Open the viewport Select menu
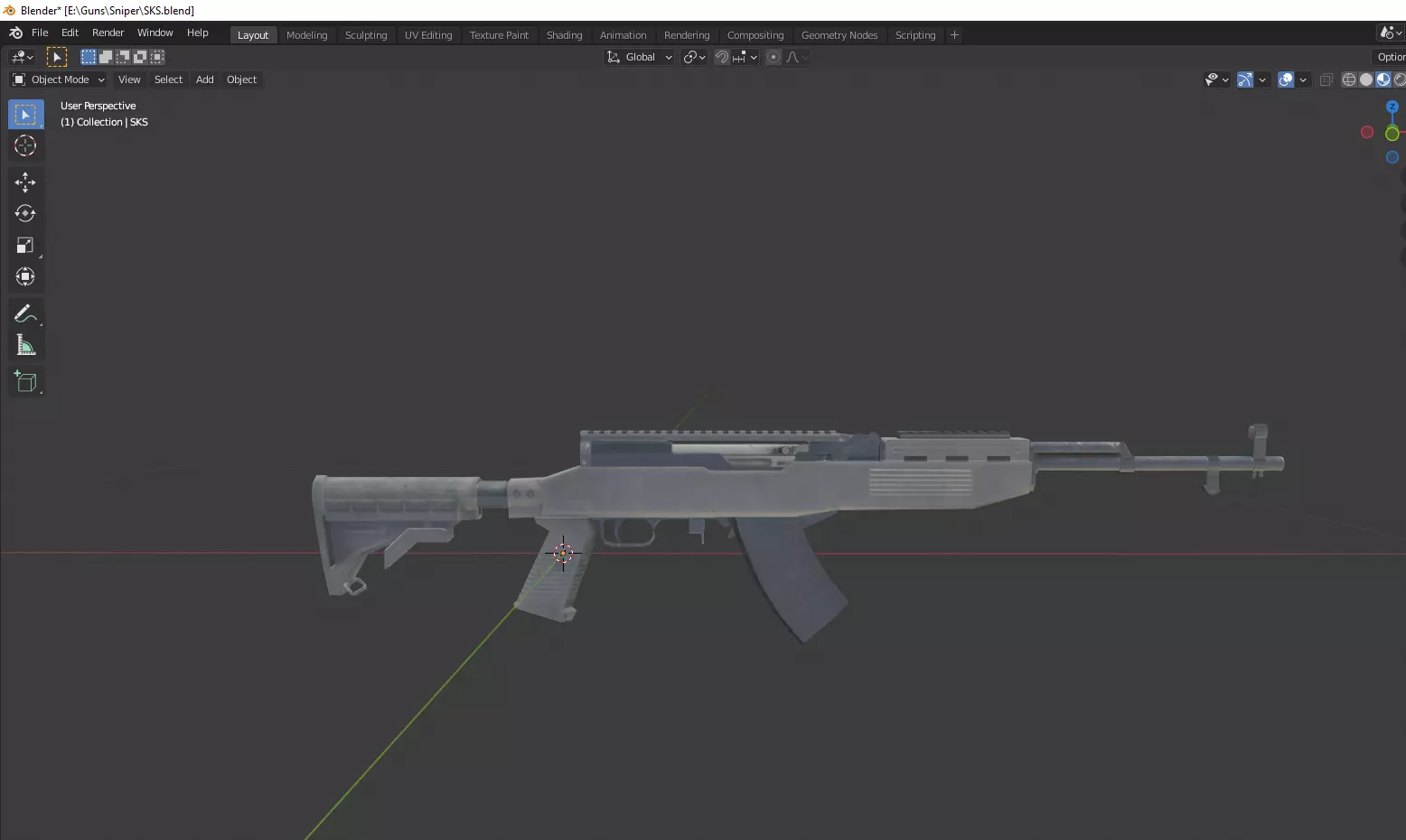The height and width of the screenshot is (840, 1406). (x=168, y=79)
